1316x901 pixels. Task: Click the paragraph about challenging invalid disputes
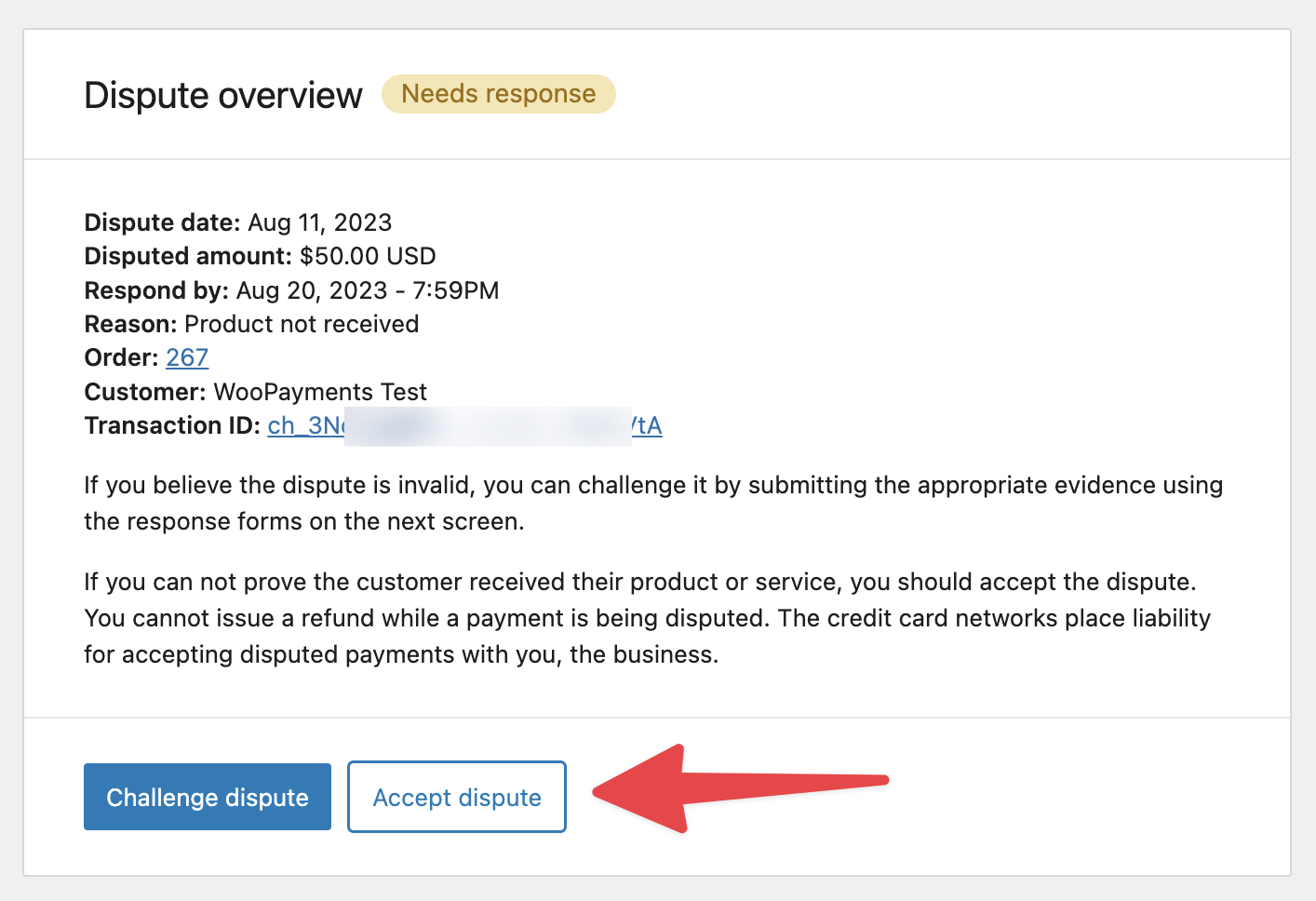652,503
